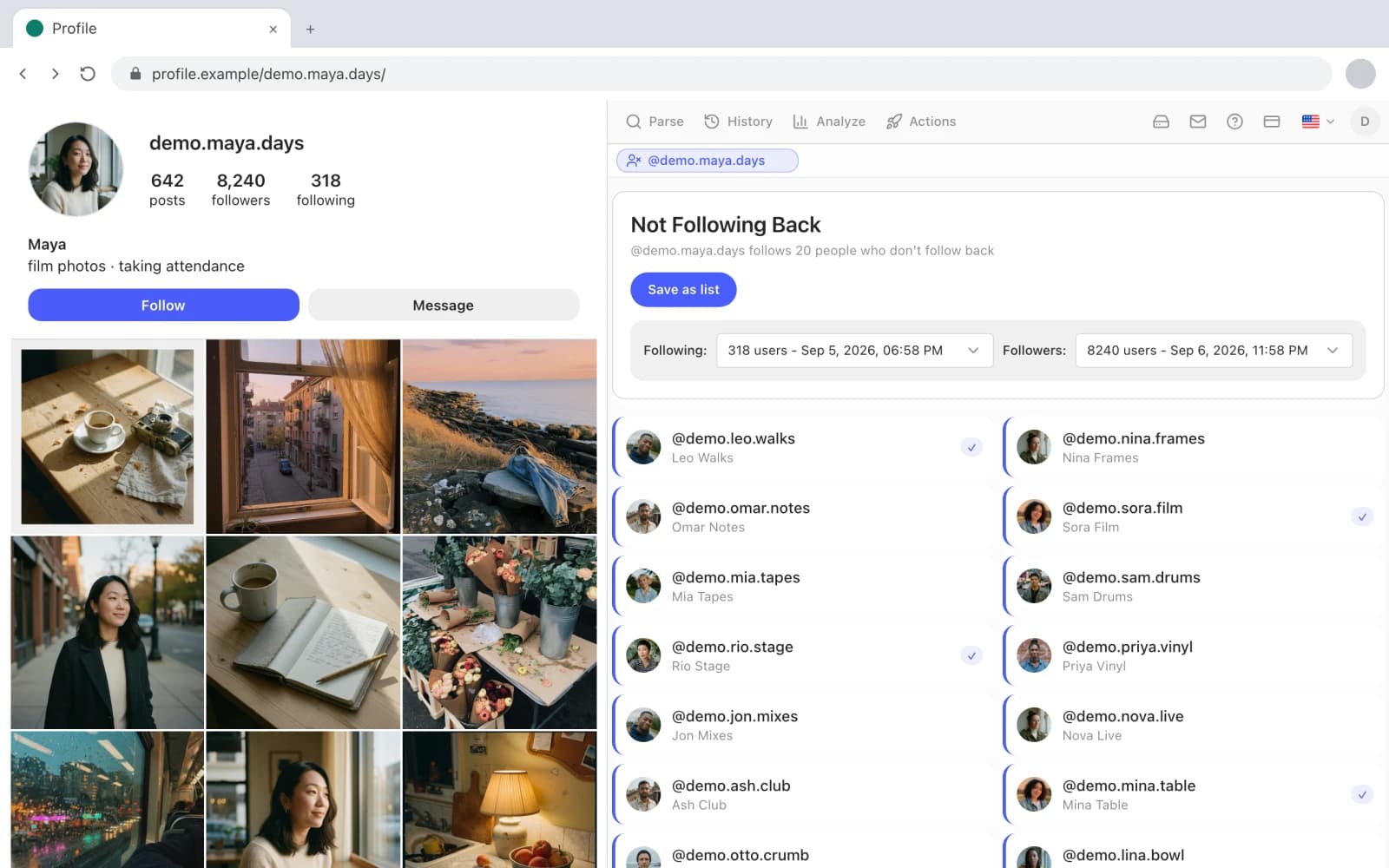The width and height of the screenshot is (1389, 868).
Task: Click the Message button
Action: pyautogui.click(x=443, y=306)
